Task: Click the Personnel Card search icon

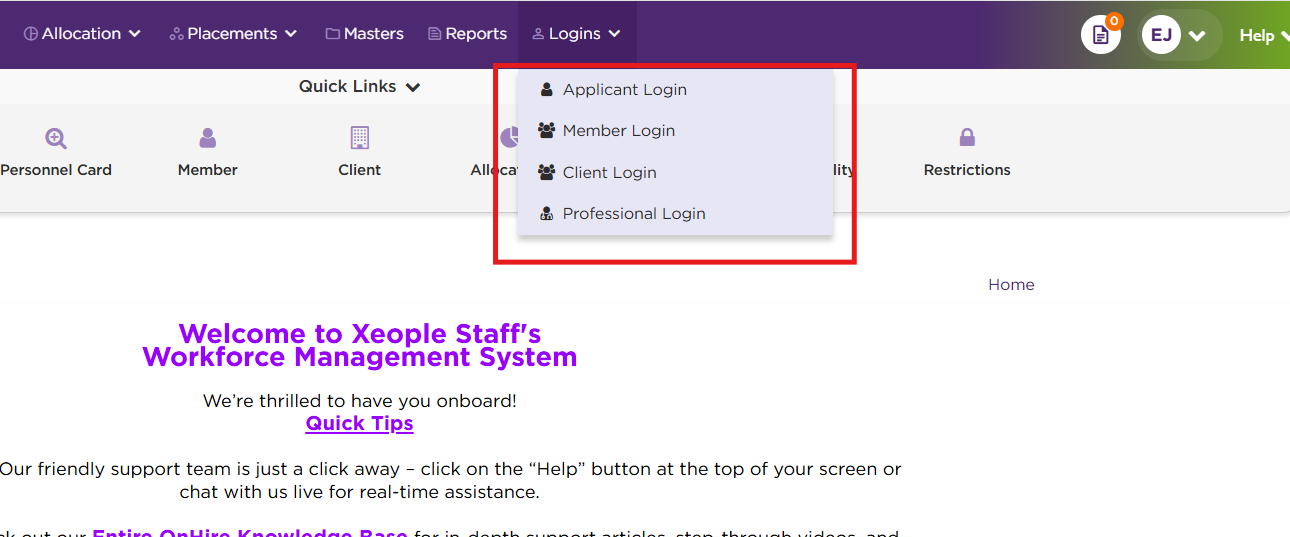Action: click(56, 138)
